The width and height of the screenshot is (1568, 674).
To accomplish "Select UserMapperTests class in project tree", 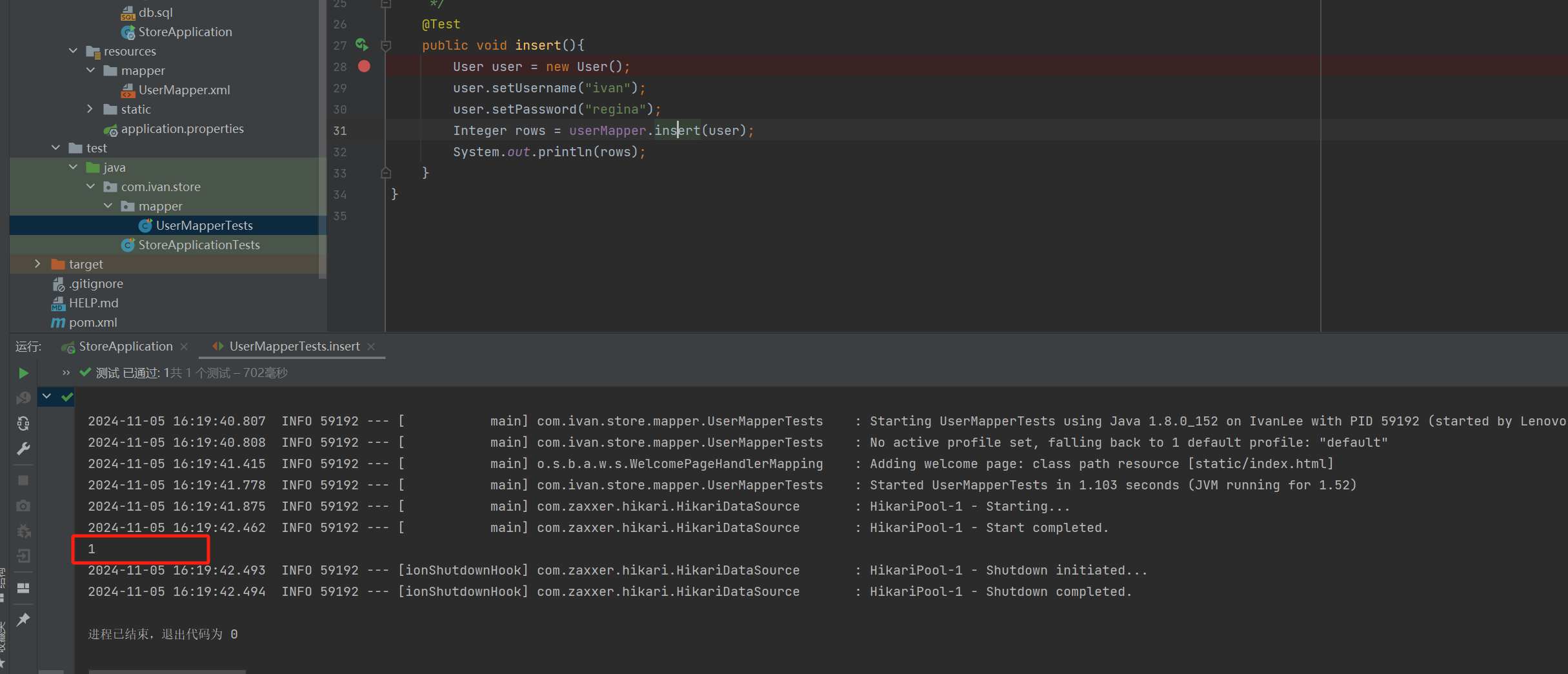I will 204,225.
